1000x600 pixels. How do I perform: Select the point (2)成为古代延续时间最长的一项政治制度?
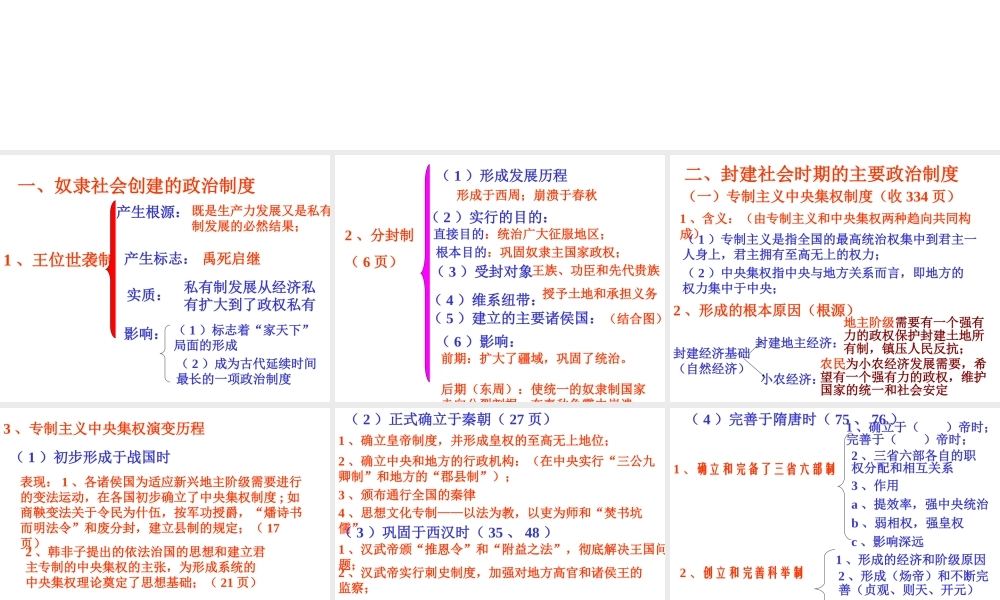coord(246,371)
